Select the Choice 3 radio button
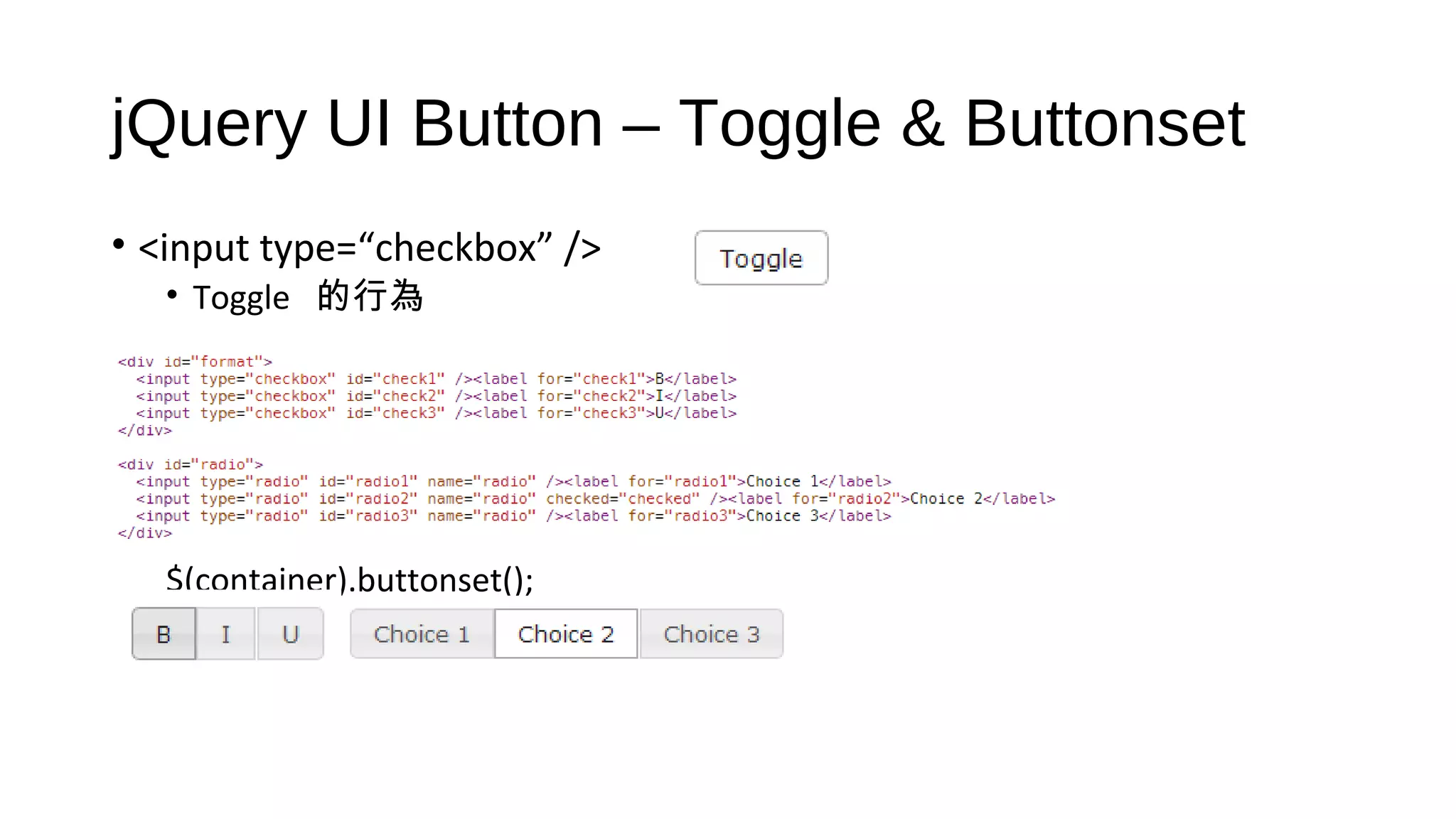Viewport: 1456px width, 819px height. 712,633
